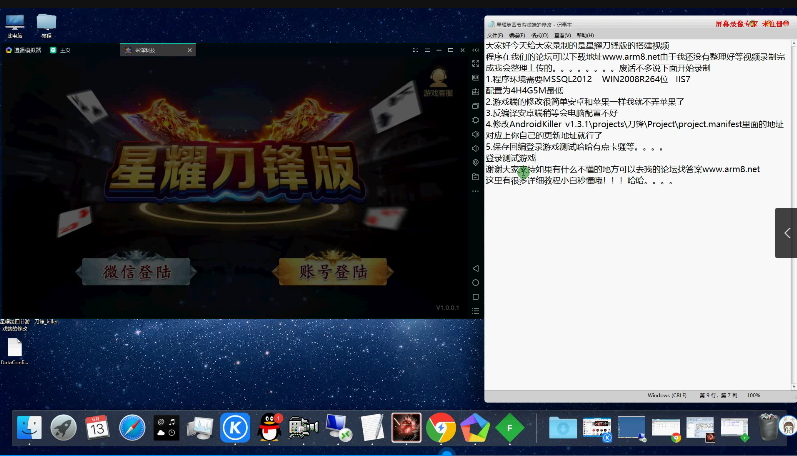
Task: Open the green diamond F app in dock
Action: [x=509, y=427]
